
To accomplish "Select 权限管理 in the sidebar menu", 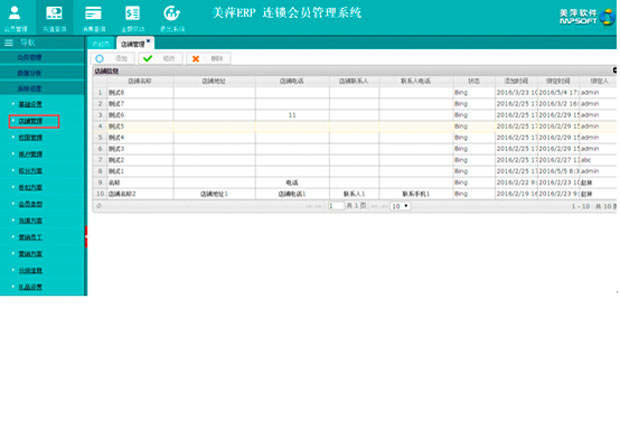I will pos(30,137).
